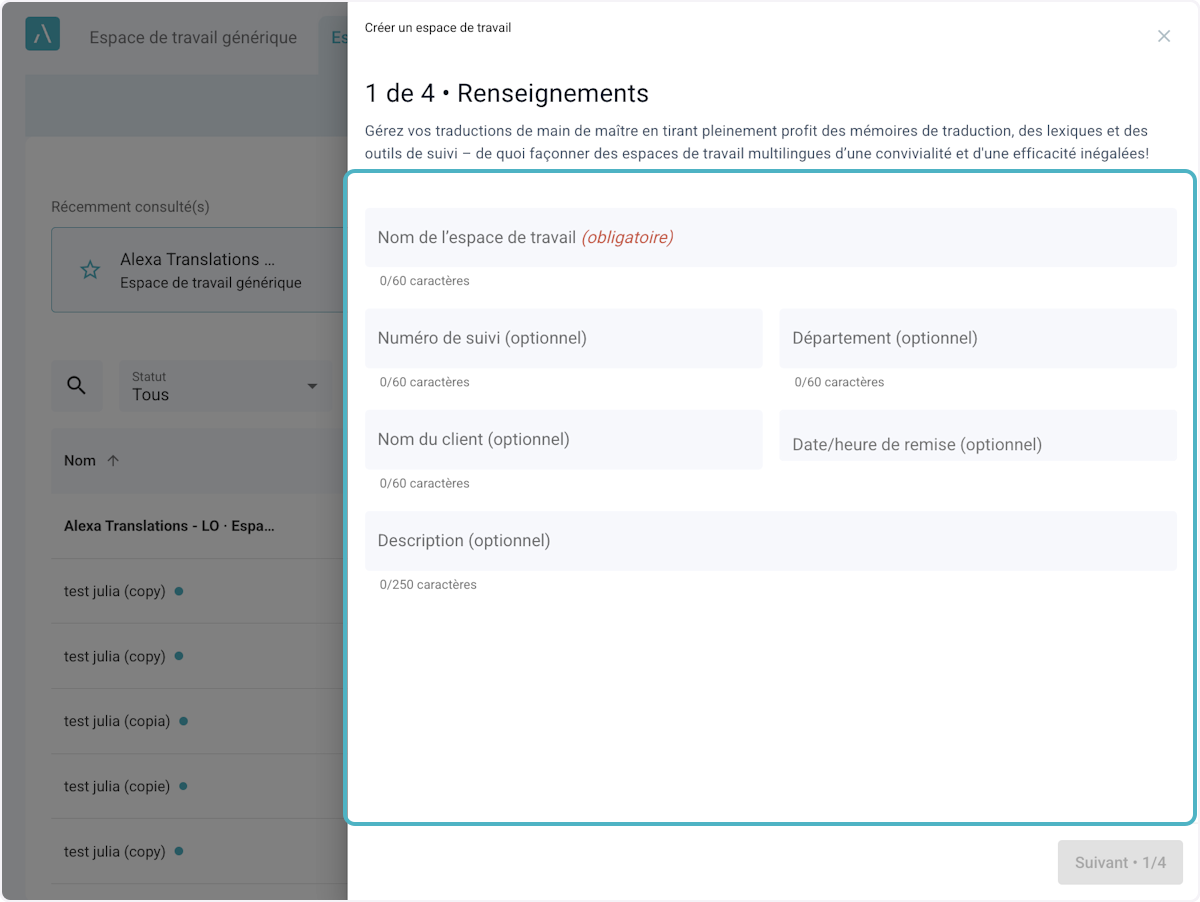The image size is (1200, 902).
Task: Click into the Description field
Action: pos(770,541)
